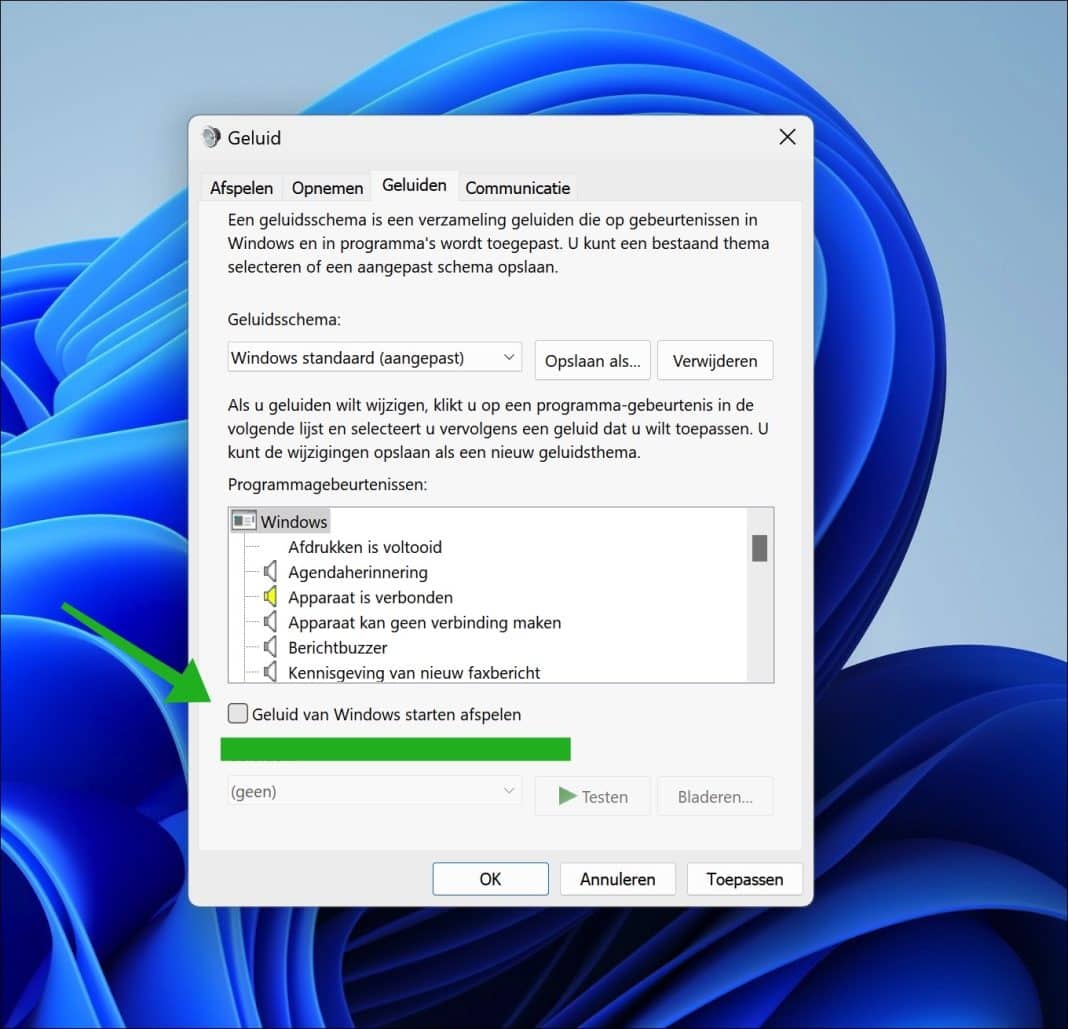Open the (geen) sound selection dropdown
Image resolution: width=1068 pixels, height=1029 pixels.
pyautogui.click(x=375, y=789)
